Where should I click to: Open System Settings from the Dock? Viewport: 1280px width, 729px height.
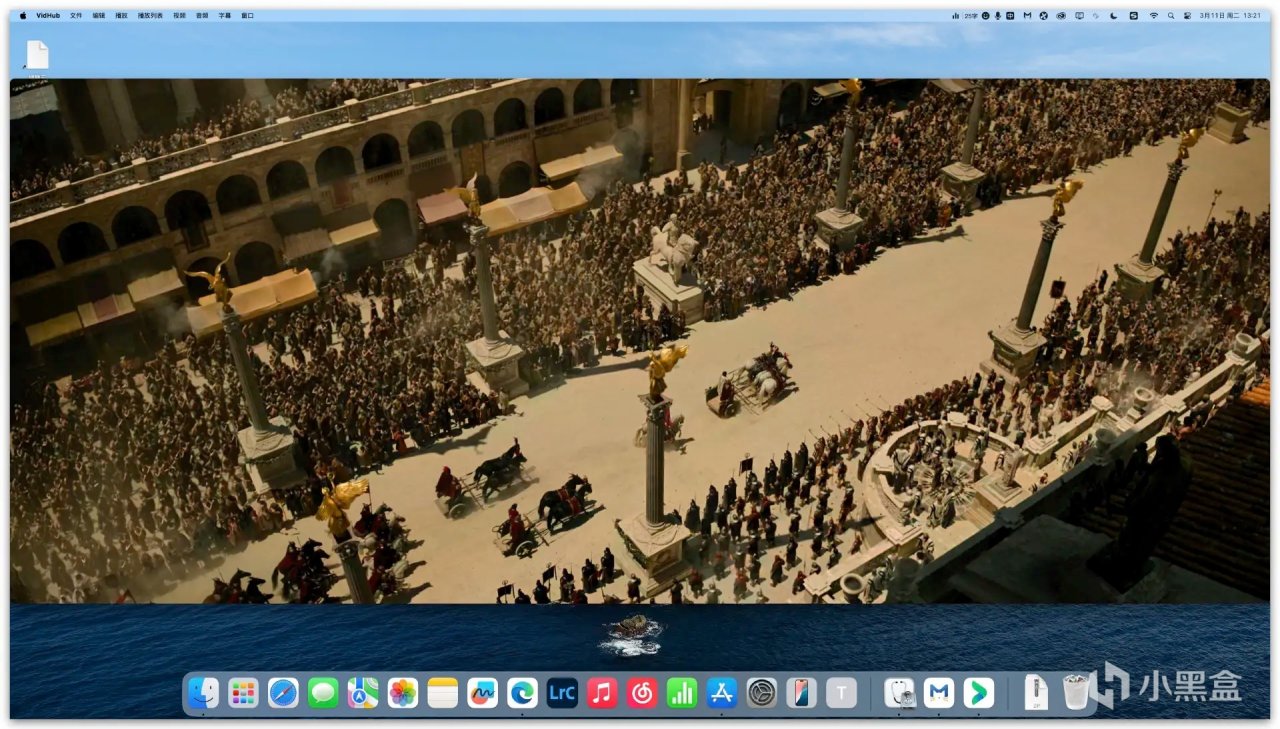(x=762, y=692)
